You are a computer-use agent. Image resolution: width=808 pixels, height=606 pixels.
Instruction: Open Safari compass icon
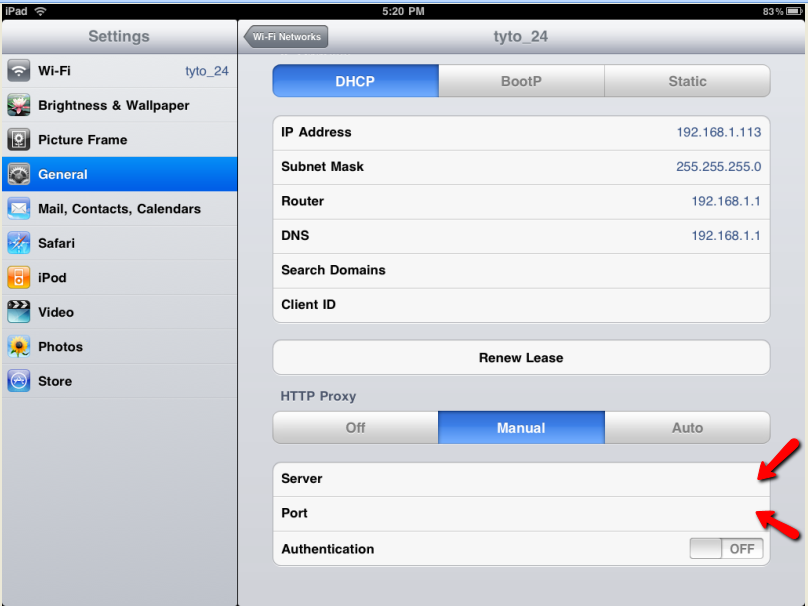(19, 243)
